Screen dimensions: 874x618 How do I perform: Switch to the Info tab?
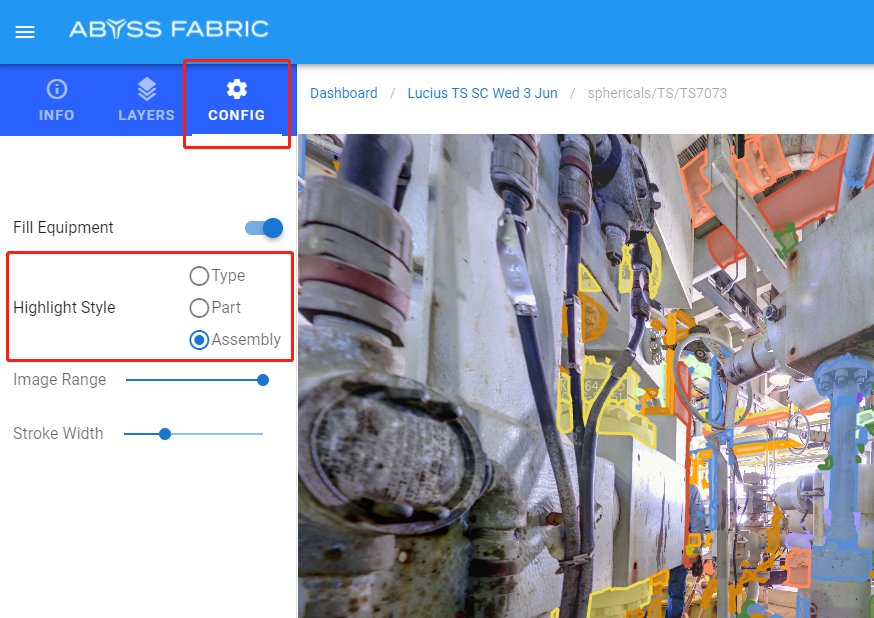pyautogui.click(x=57, y=101)
